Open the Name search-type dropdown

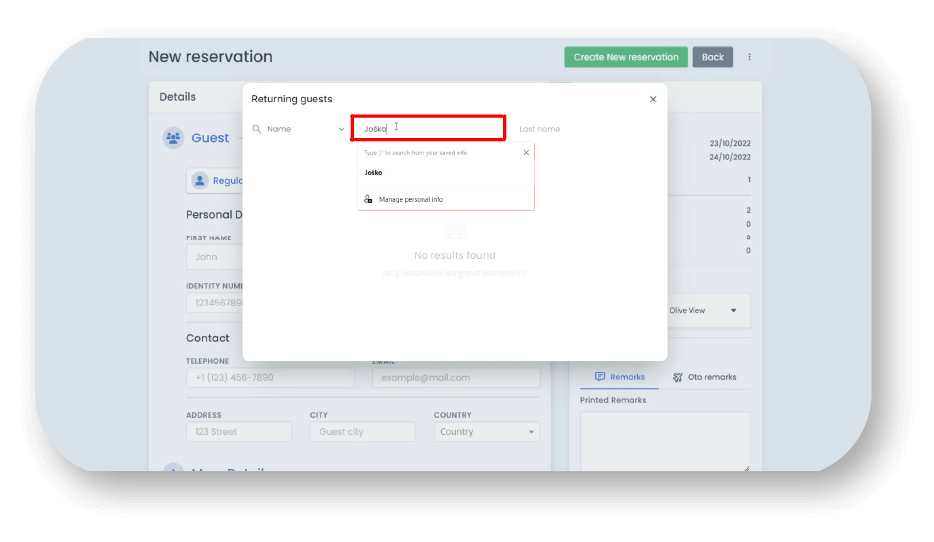click(x=304, y=129)
